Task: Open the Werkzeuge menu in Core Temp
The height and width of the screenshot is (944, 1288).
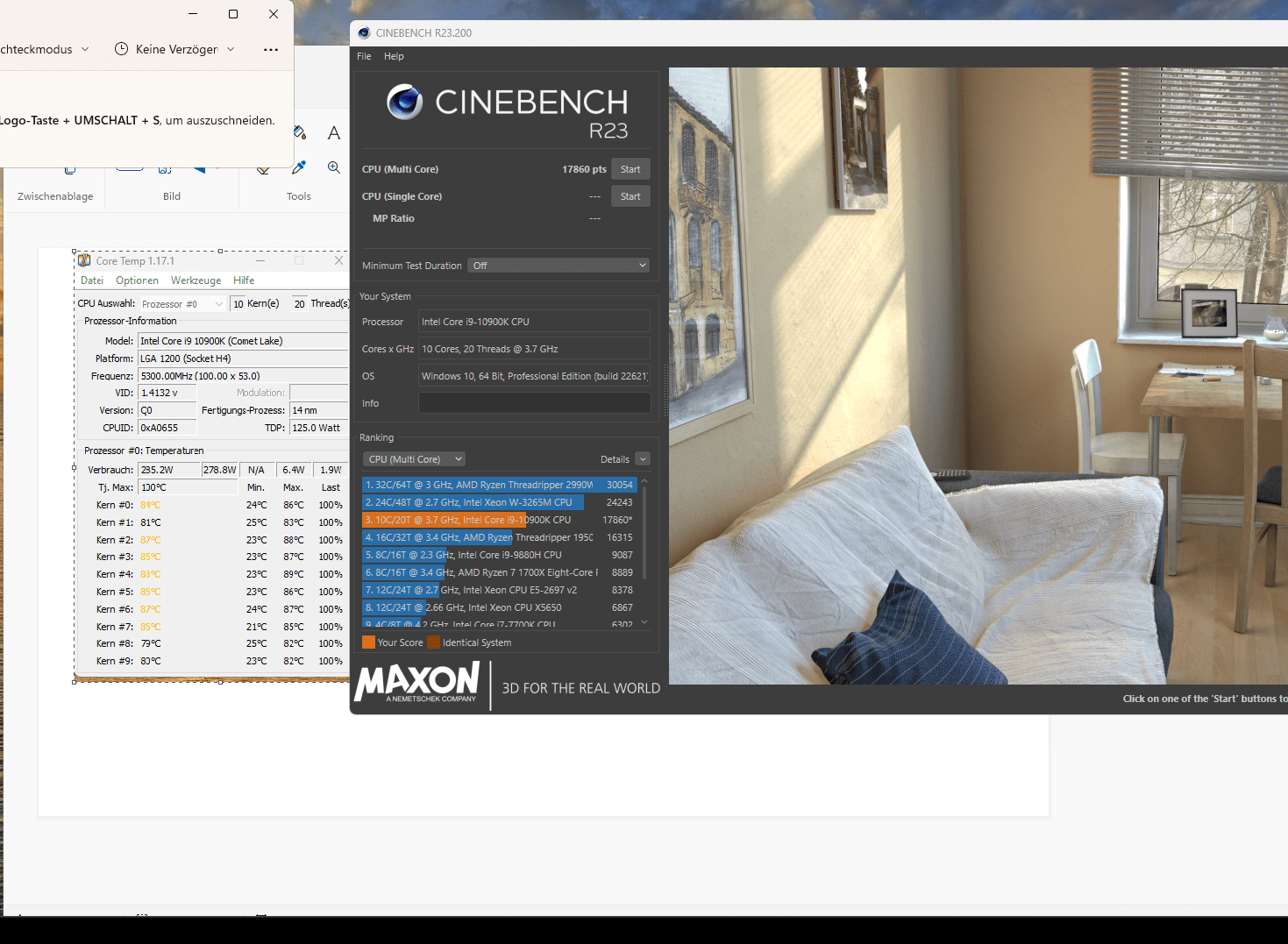Action: [x=196, y=280]
